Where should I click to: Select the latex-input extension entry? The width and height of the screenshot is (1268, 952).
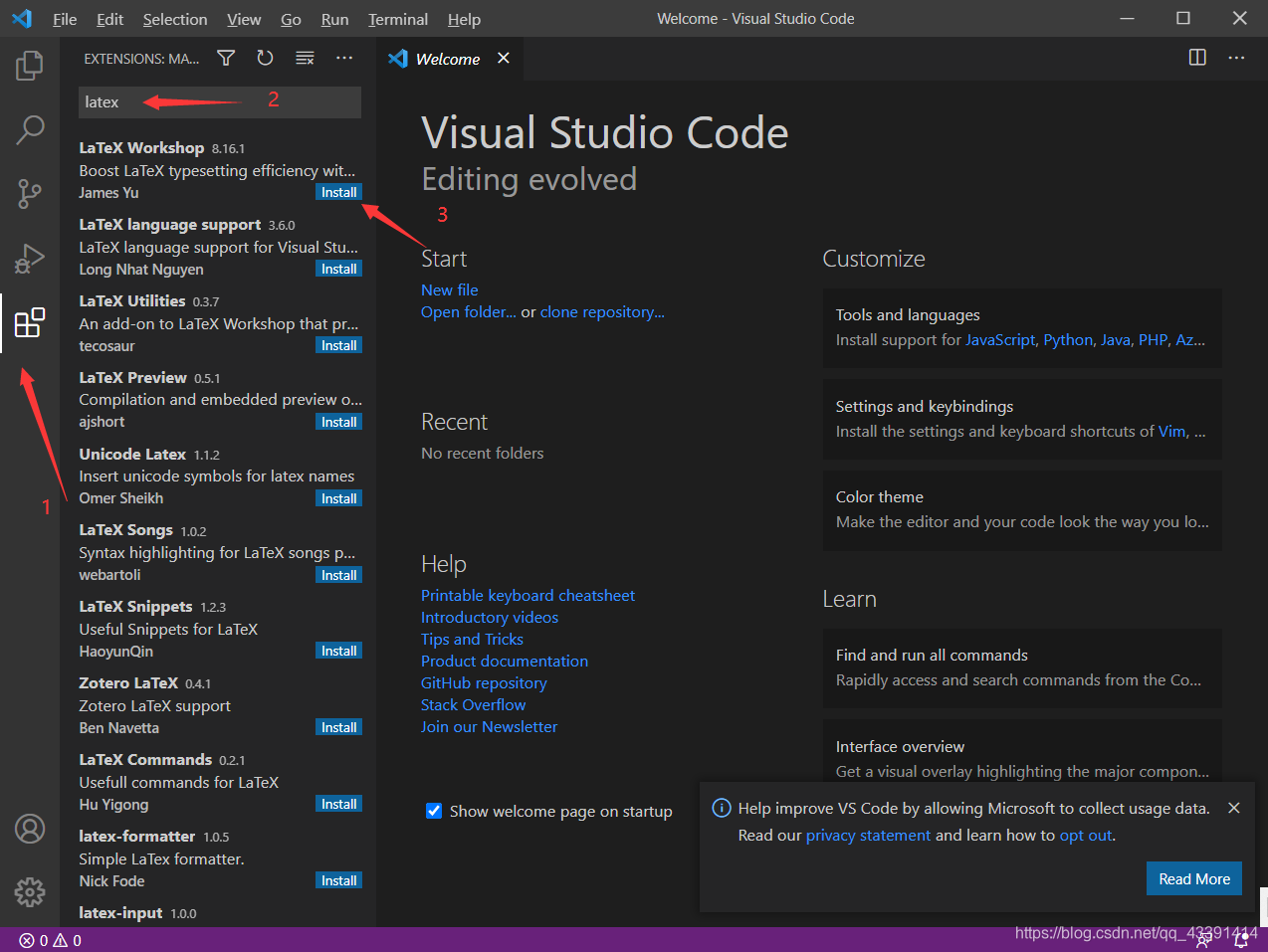pyautogui.click(x=220, y=912)
